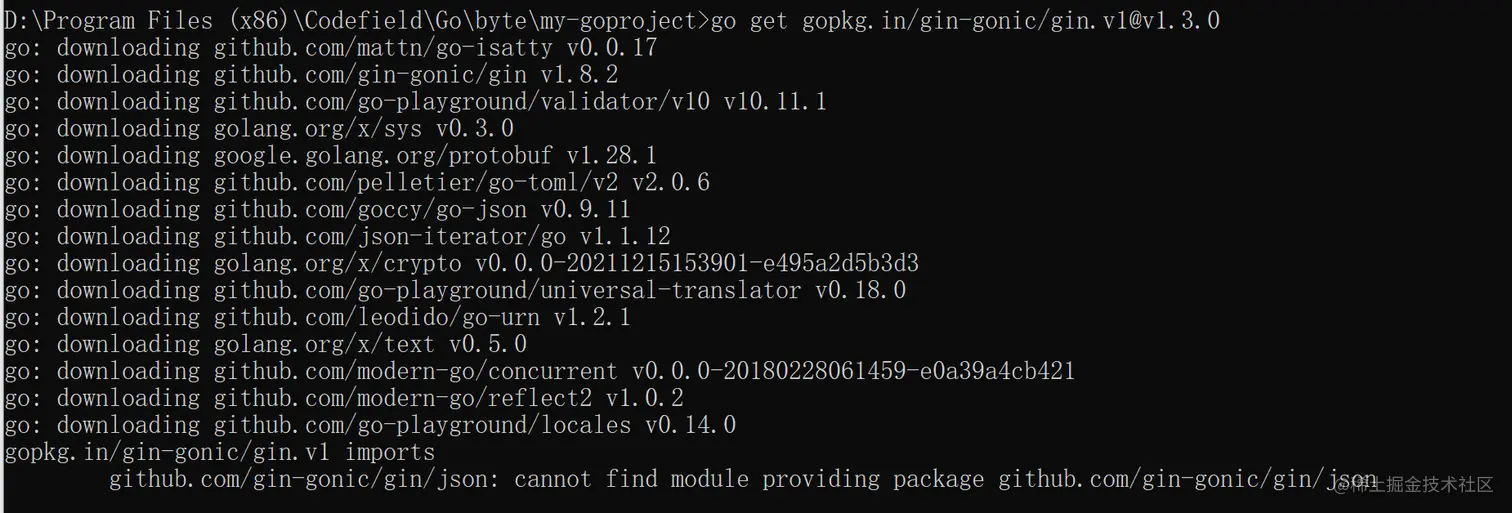1512x513 pixels.
Task: Click the universal-translator v0.18.0 download line
Action: (455, 290)
